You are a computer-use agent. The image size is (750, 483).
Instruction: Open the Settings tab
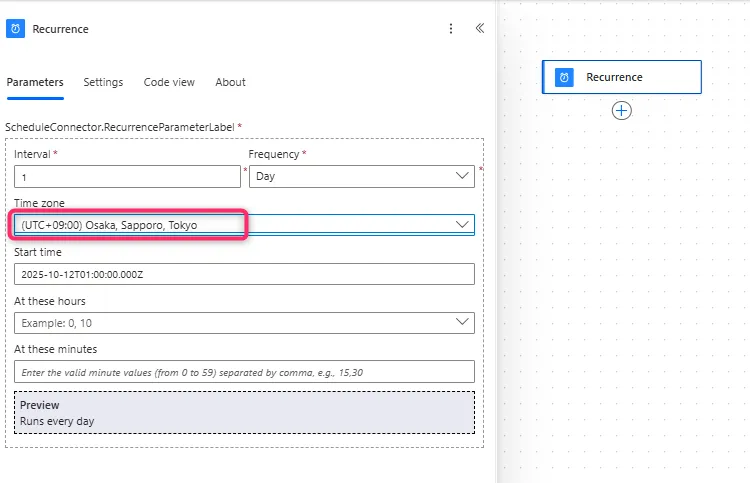pos(103,82)
